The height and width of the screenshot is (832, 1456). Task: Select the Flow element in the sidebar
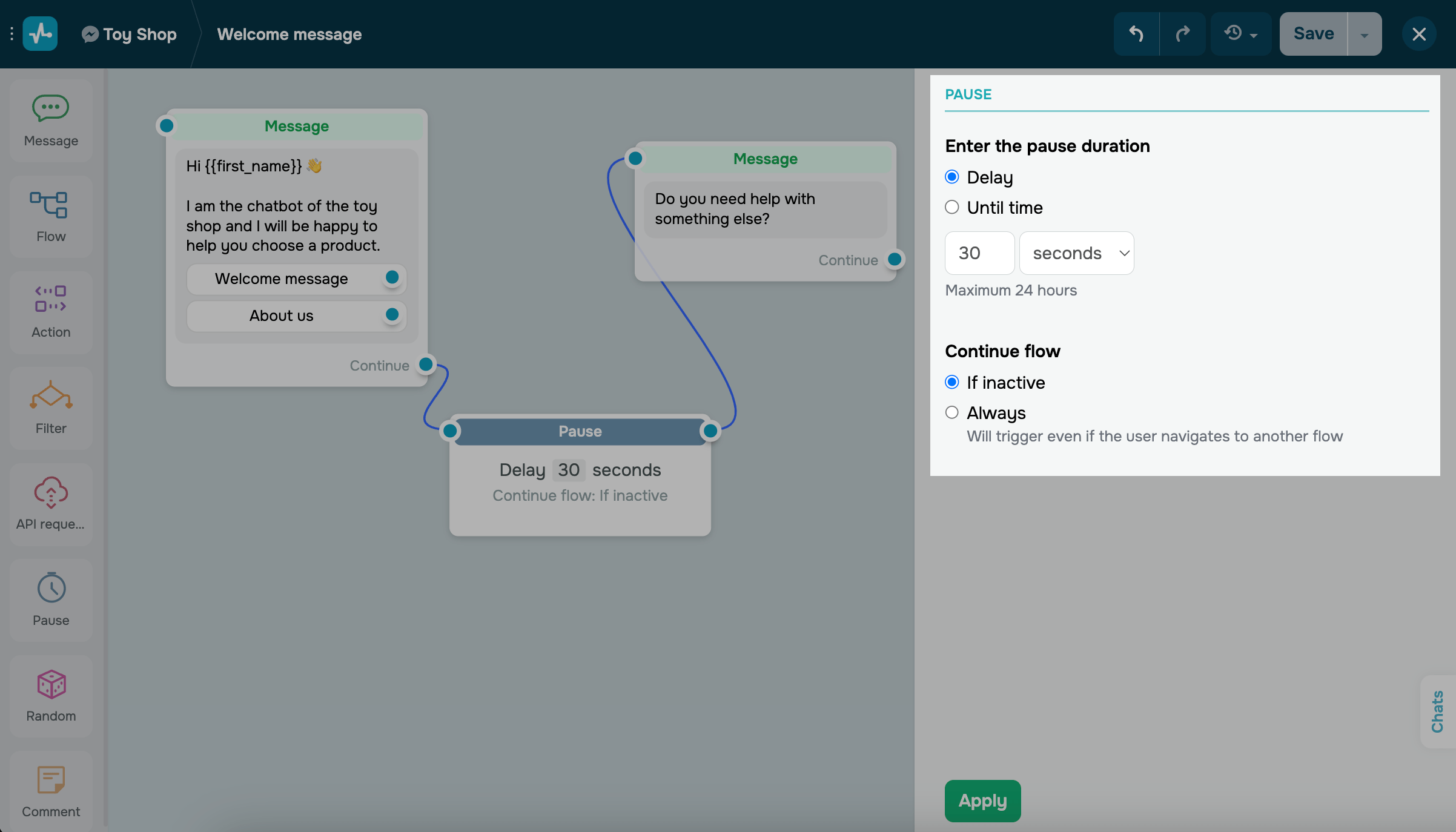pos(51,216)
